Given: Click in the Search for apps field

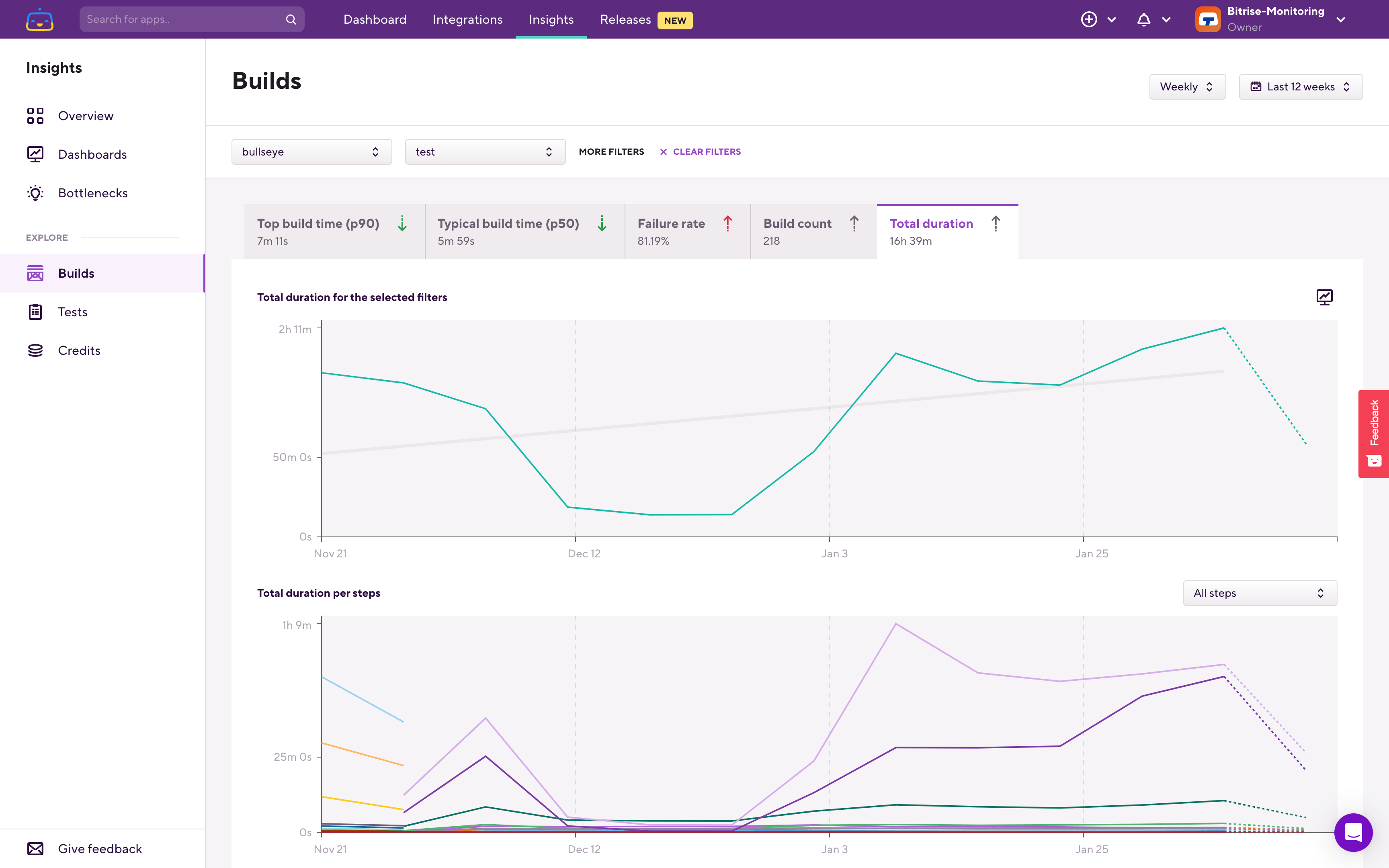Looking at the screenshot, I should 181,20.
